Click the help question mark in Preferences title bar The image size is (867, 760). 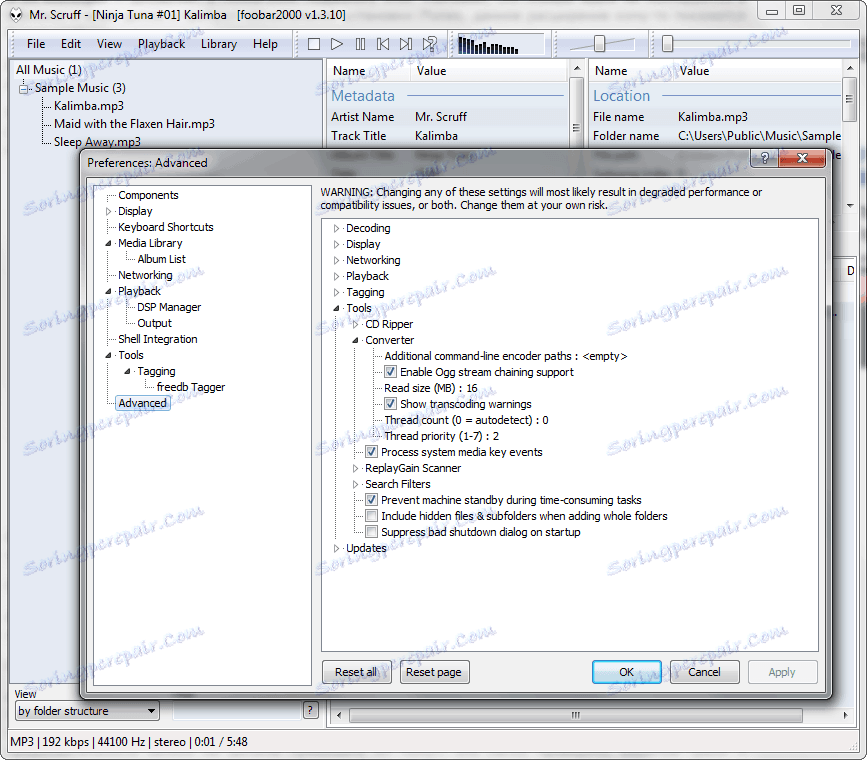[765, 158]
